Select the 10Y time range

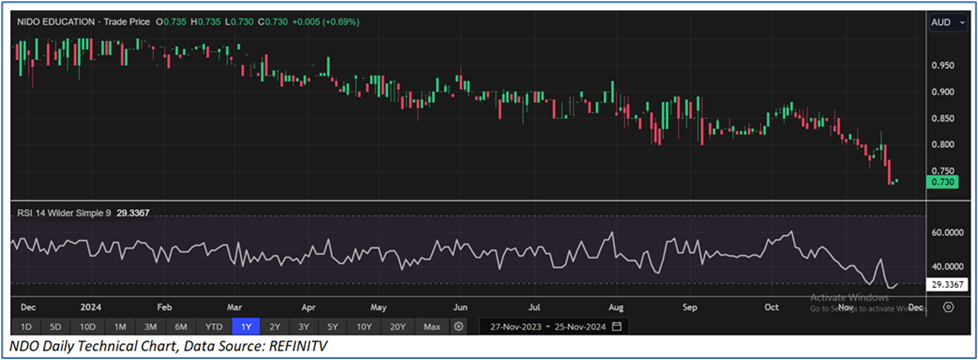[364, 326]
